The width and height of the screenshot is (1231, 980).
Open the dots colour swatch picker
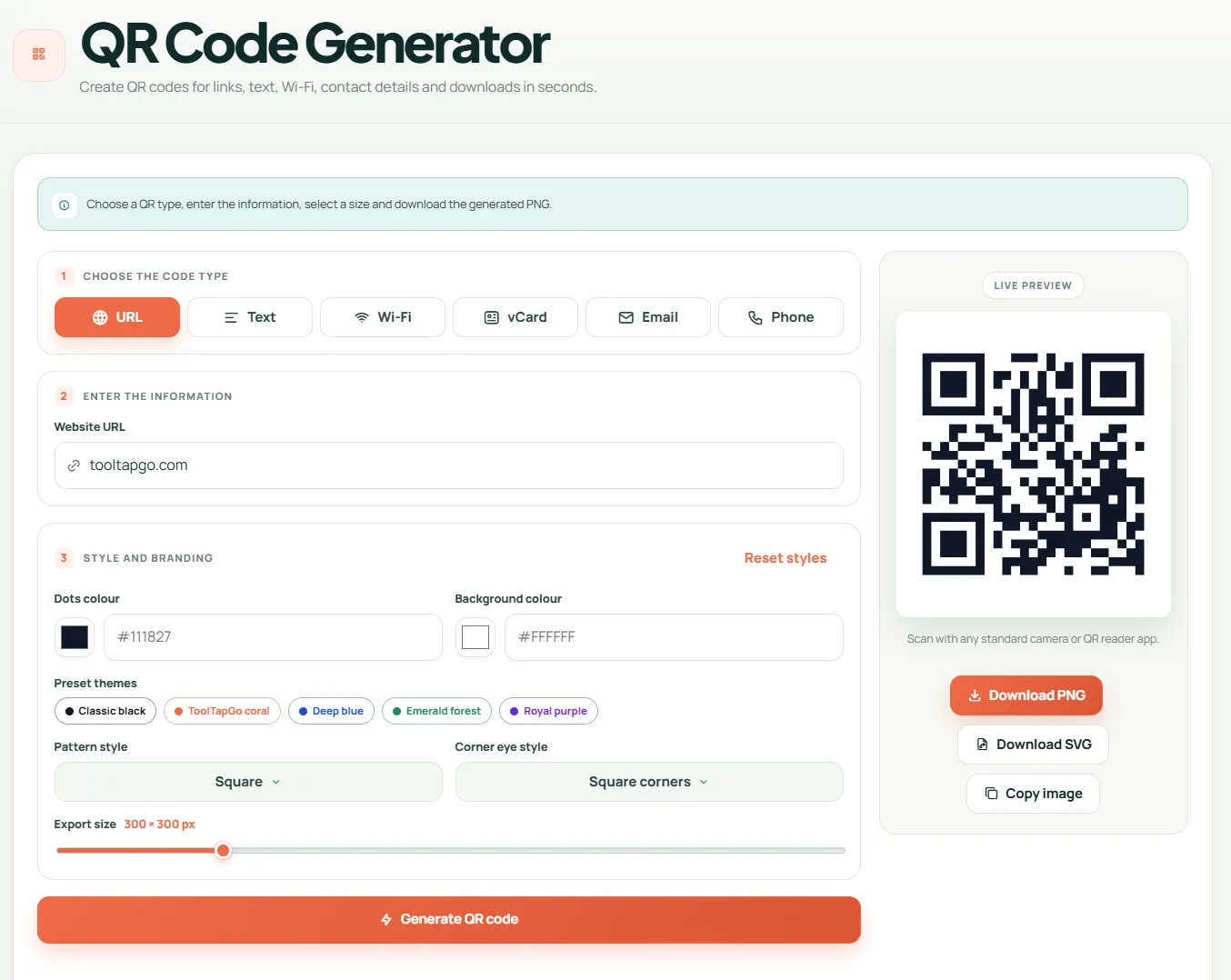pyautogui.click(x=75, y=637)
